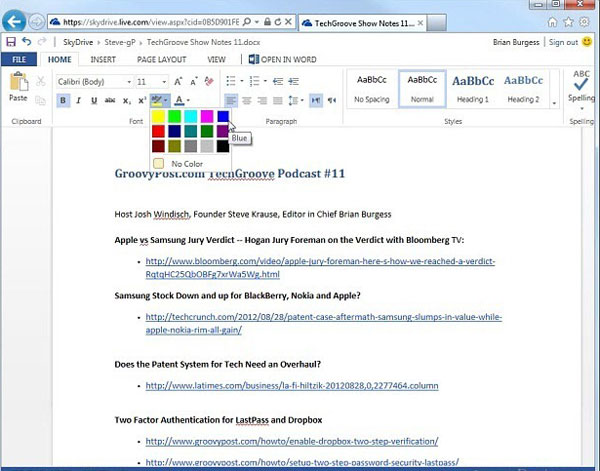
Task: Center align the text
Action: (x=246, y=101)
